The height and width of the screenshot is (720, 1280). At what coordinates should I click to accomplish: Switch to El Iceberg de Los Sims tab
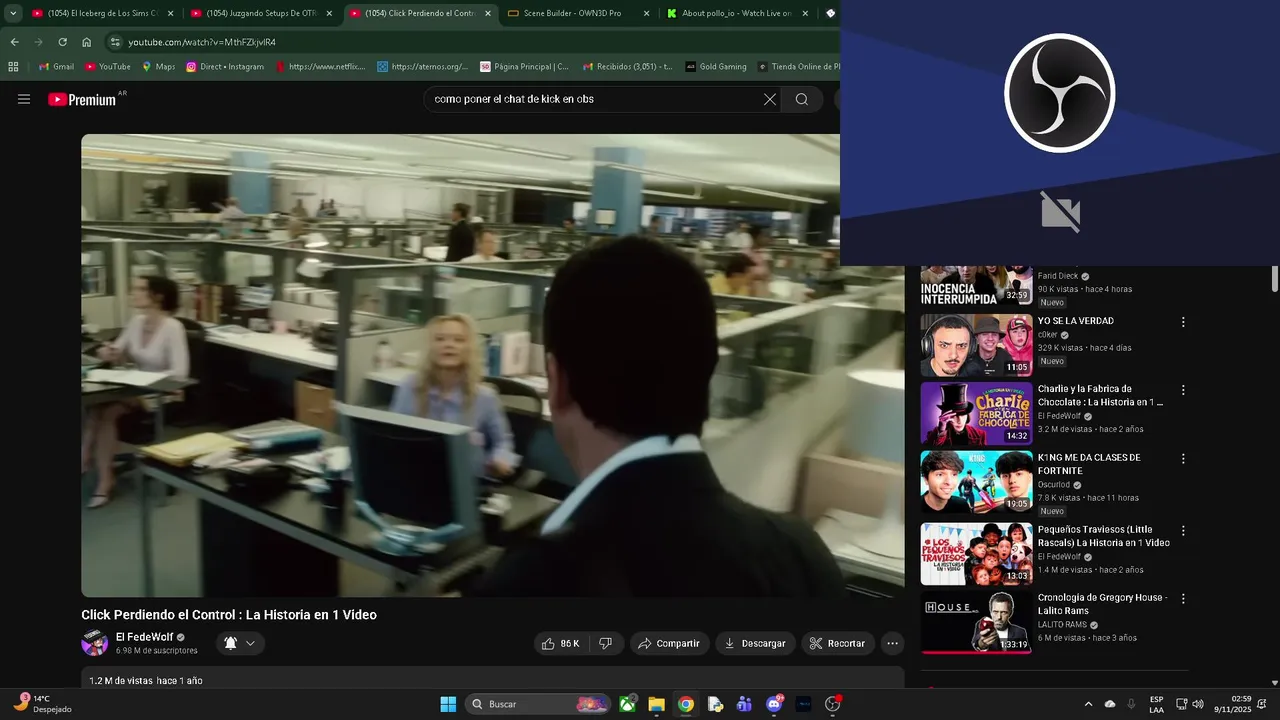(x=103, y=13)
